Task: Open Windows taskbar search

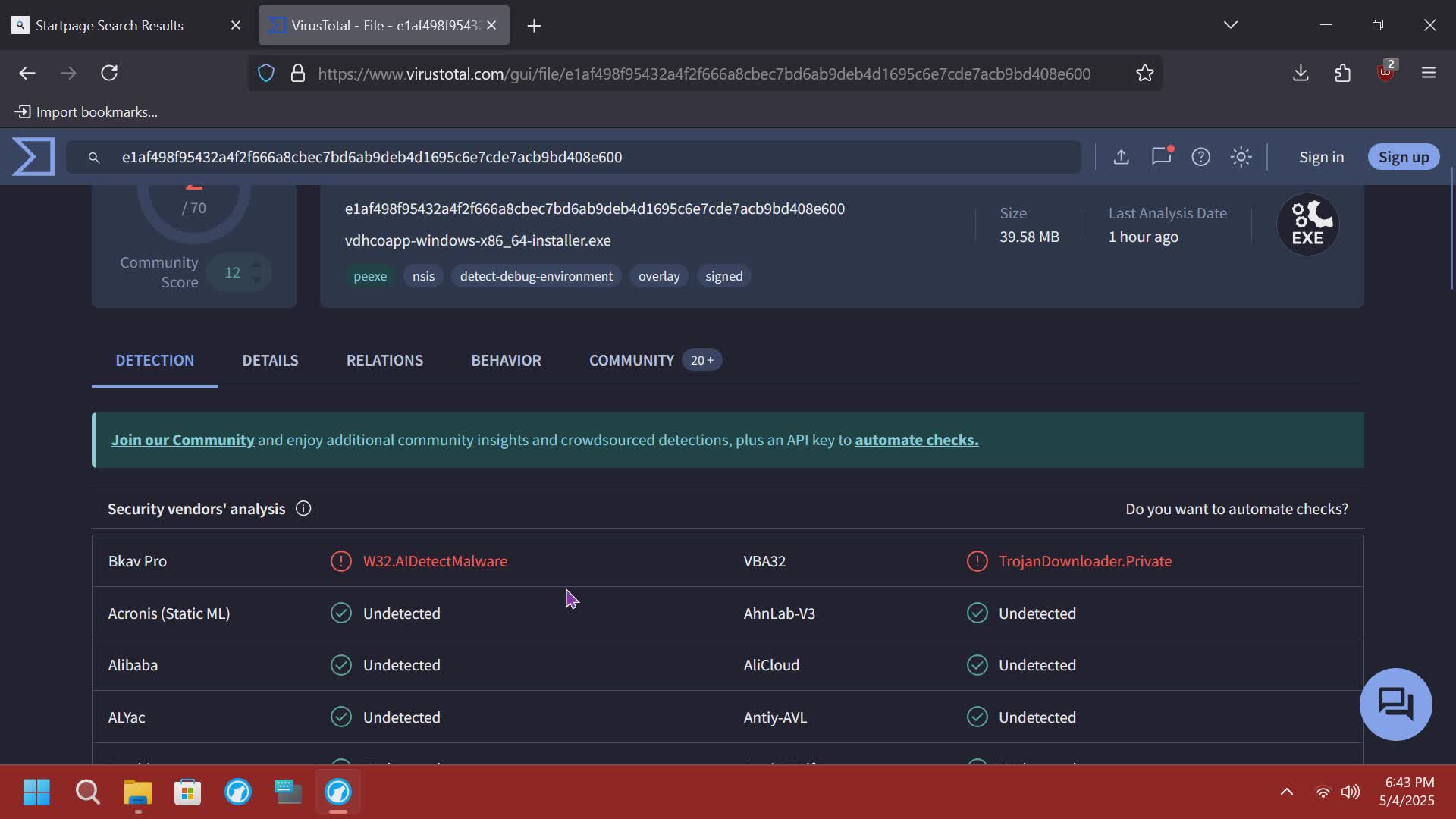Action: tap(88, 792)
